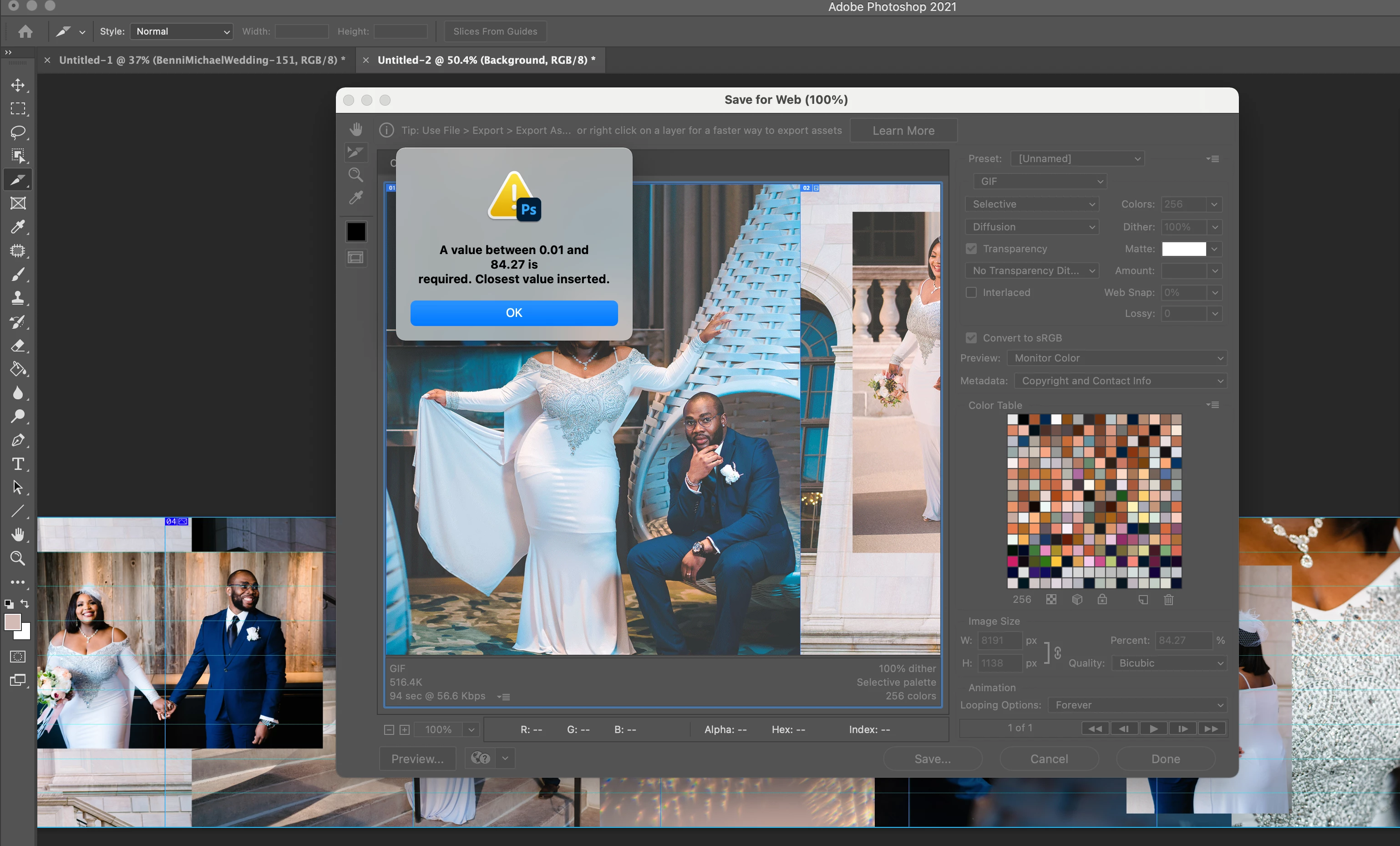Select the Move tool in toolbar
The height and width of the screenshot is (846, 1400).
pyautogui.click(x=18, y=85)
